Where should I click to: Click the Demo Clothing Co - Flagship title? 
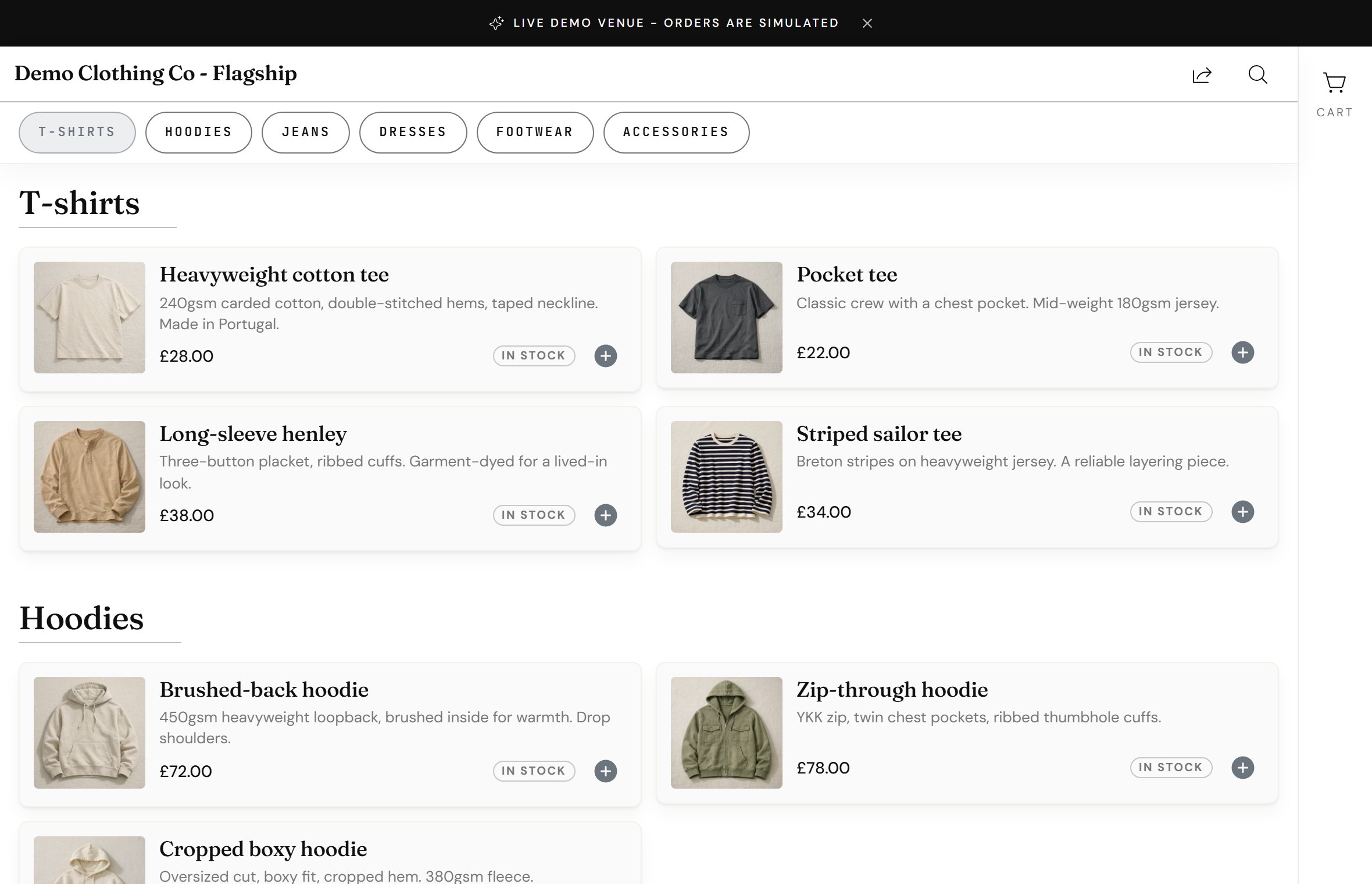click(156, 74)
